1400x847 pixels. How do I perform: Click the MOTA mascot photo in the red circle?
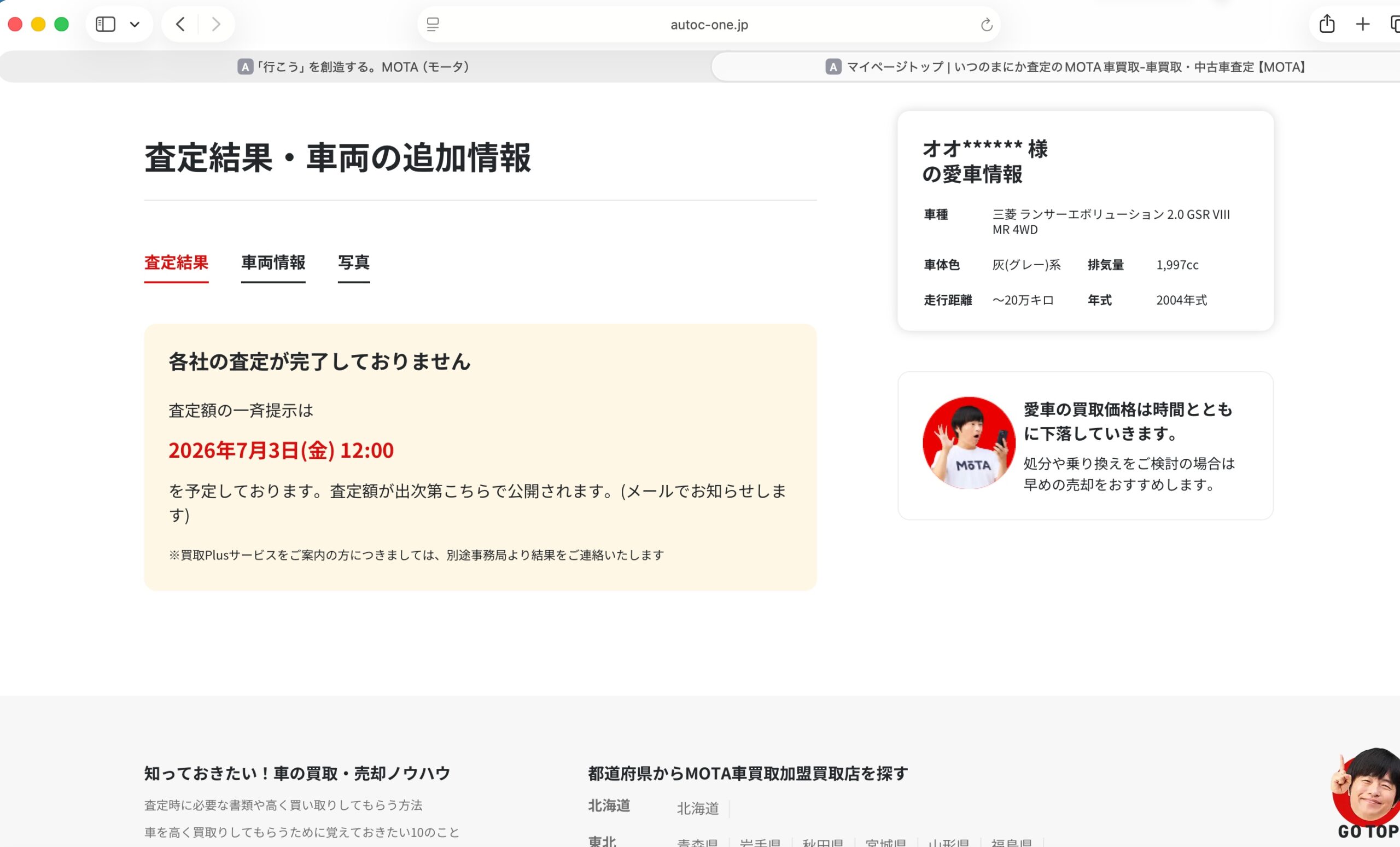[969, 443]
